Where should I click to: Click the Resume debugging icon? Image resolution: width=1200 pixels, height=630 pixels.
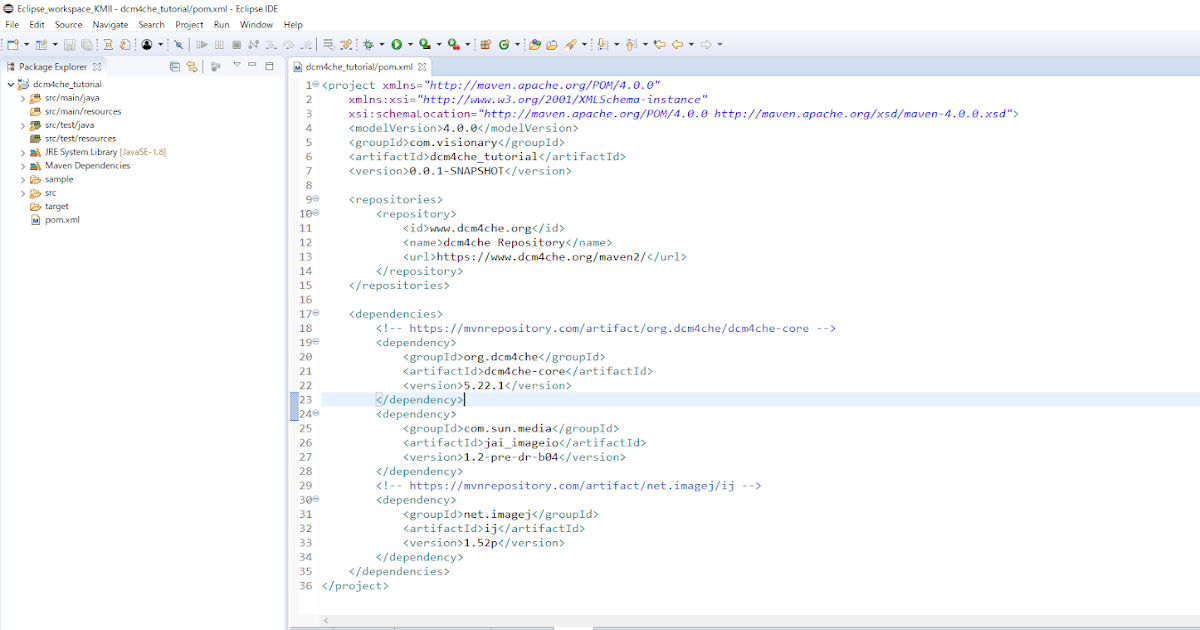coord(202,43)
